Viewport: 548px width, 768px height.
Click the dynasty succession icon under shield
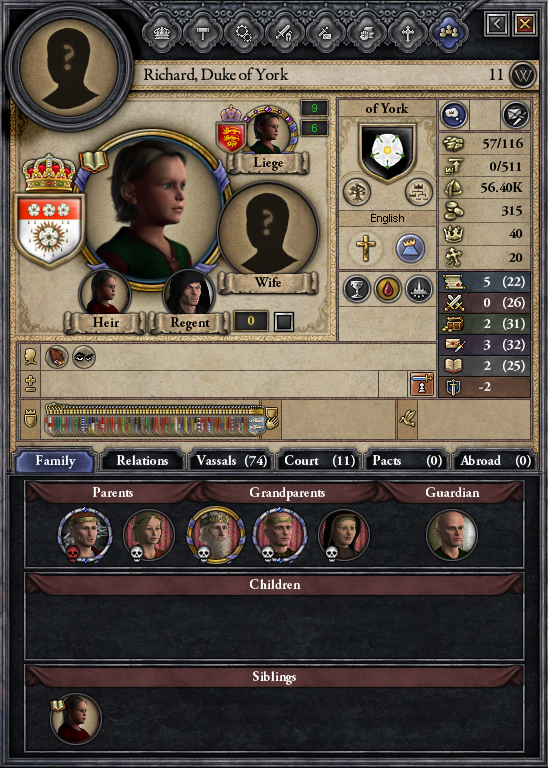419,192
